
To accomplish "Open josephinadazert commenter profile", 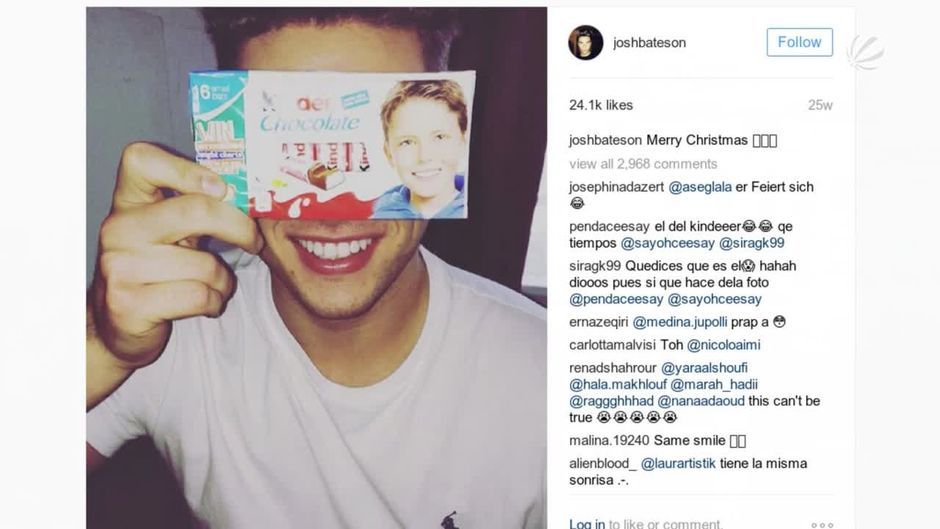I will (616, 187).
